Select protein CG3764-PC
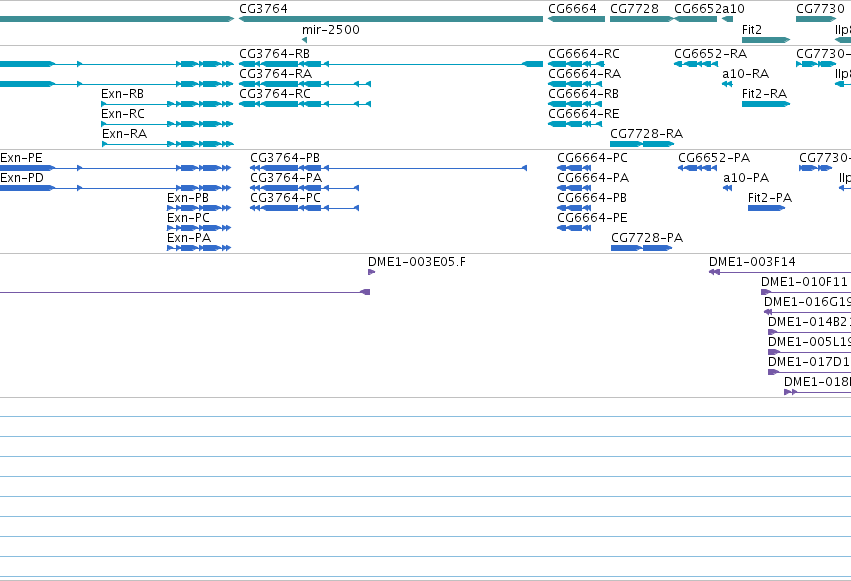 click(x=304, y=208)
